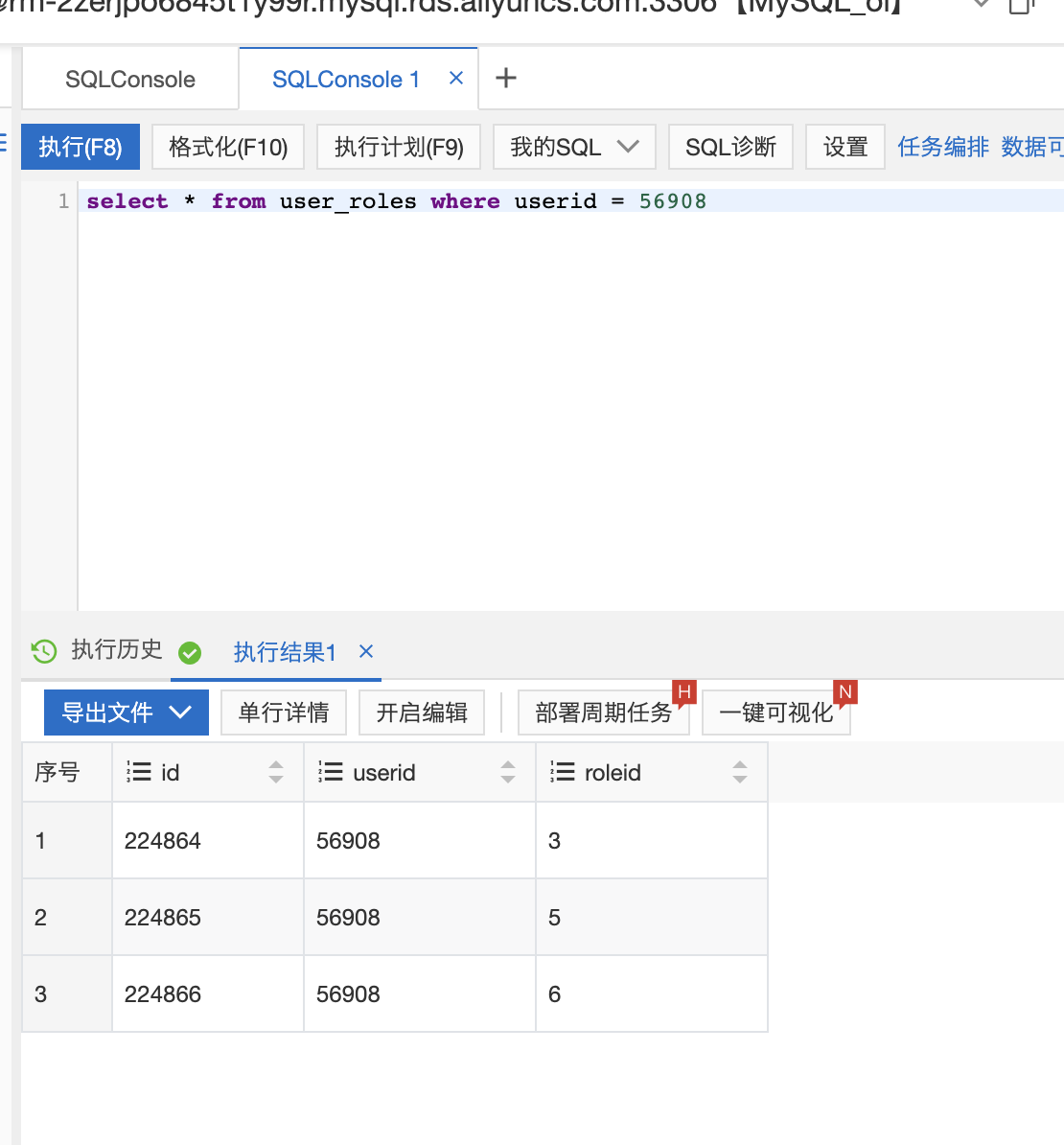Switch to the SQLConsole tab
Image resolution: width=1064 pixels, height=1145 pixels.
(130, 80)
